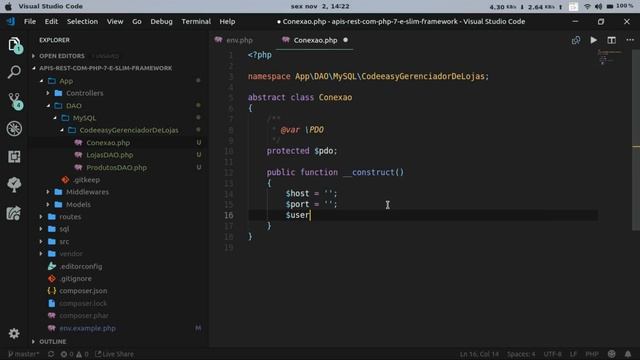Click the feedback smiley in status bar
The image size is (640, 360).
[611, 354]
